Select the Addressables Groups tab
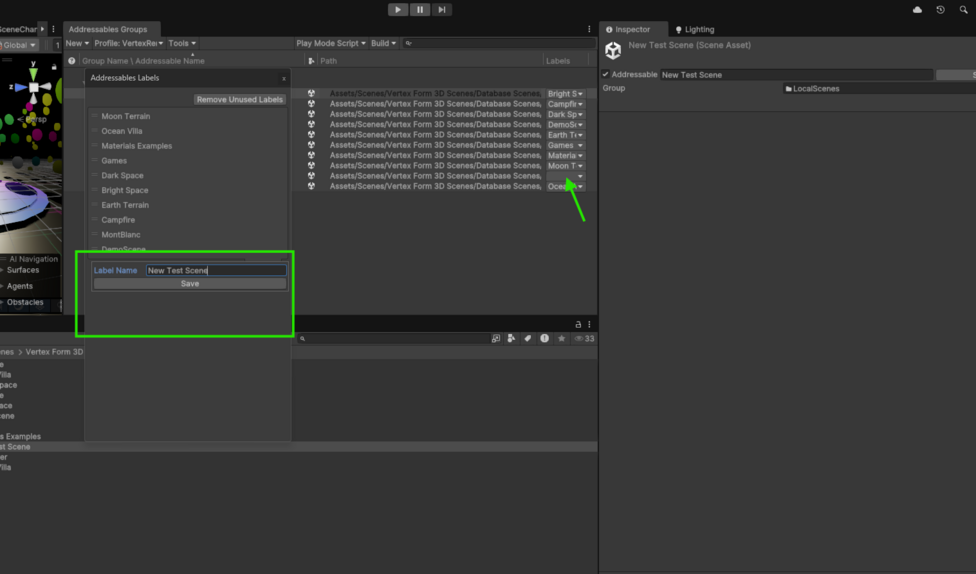This screenshot has width=976, height=574. (107, 30)
